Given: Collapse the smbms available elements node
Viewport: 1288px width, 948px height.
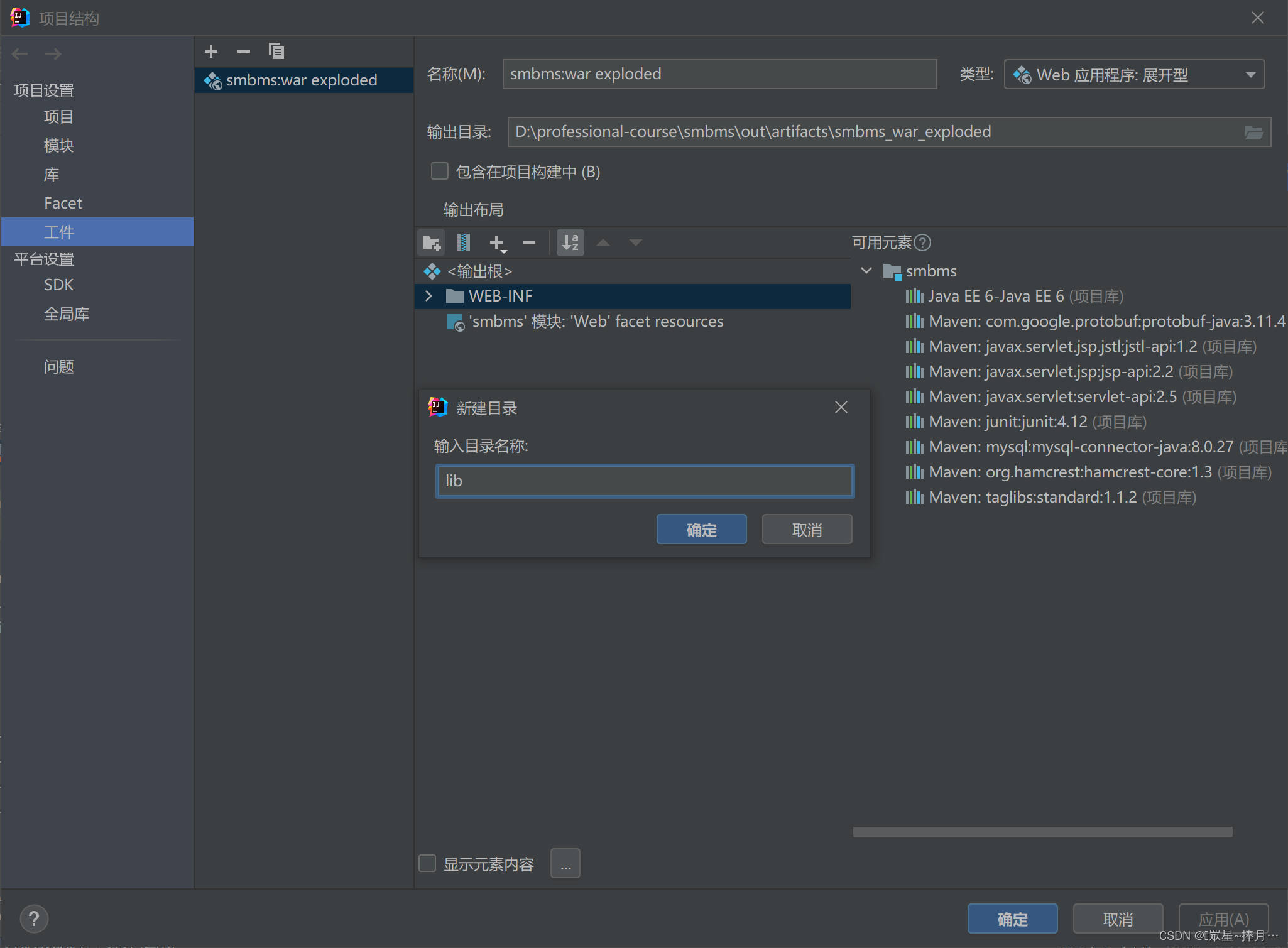Looking at the screenshot, I should tap(866, 271).
